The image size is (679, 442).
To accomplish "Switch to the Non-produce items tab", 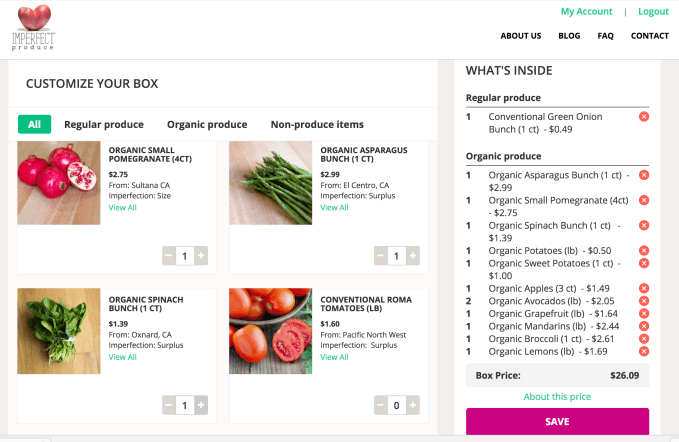I will pos(317,124).
